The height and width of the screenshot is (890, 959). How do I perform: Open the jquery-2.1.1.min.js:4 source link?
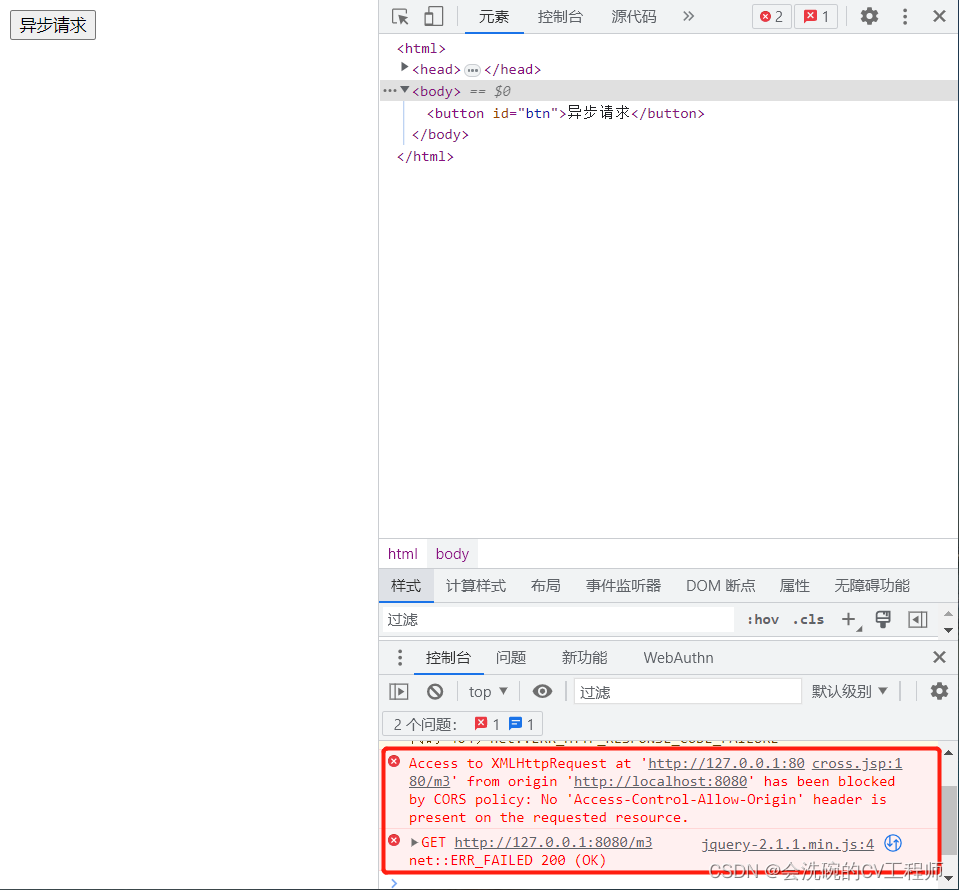click(x=787, y=844)
